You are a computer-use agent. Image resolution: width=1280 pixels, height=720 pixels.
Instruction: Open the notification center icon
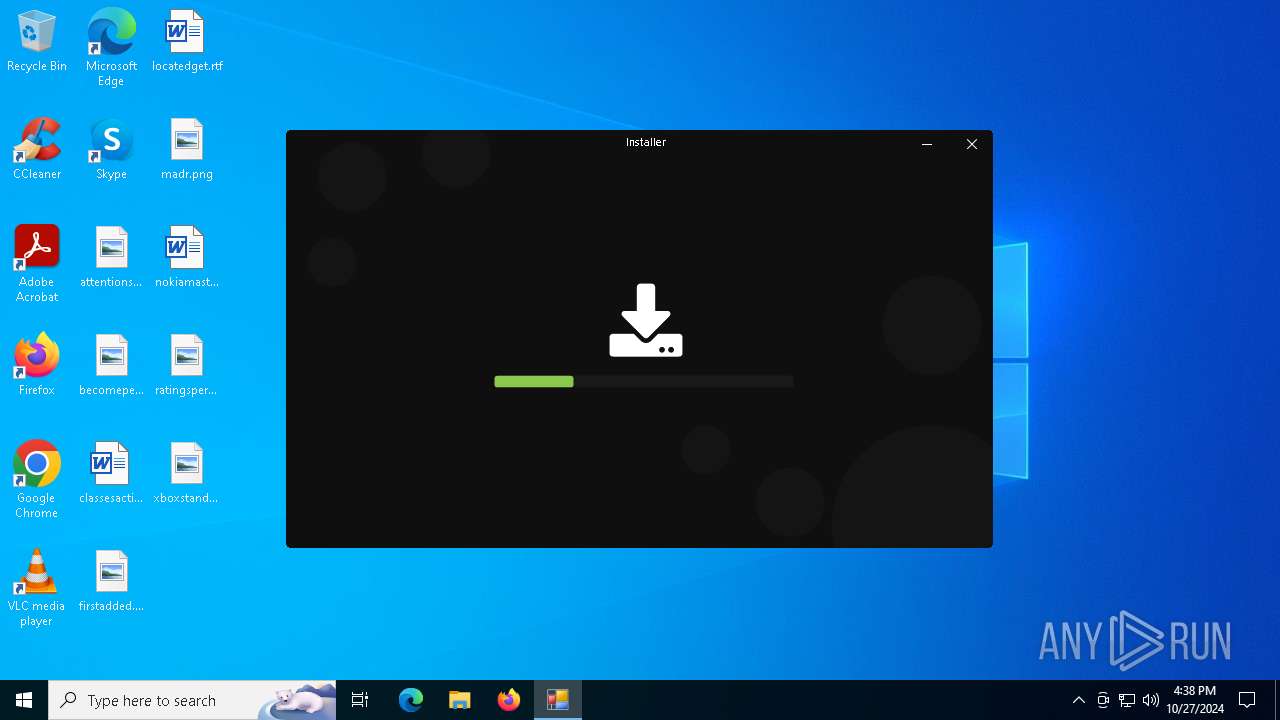tap(1247, 700)
